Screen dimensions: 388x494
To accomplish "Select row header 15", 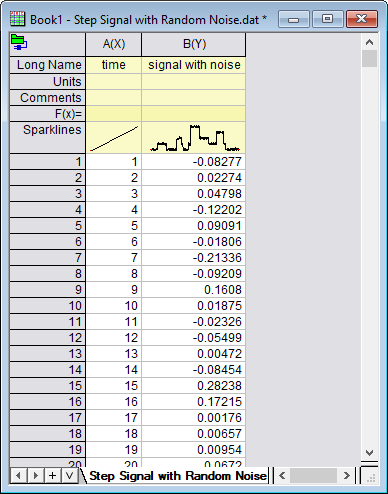I will (48, 386).
